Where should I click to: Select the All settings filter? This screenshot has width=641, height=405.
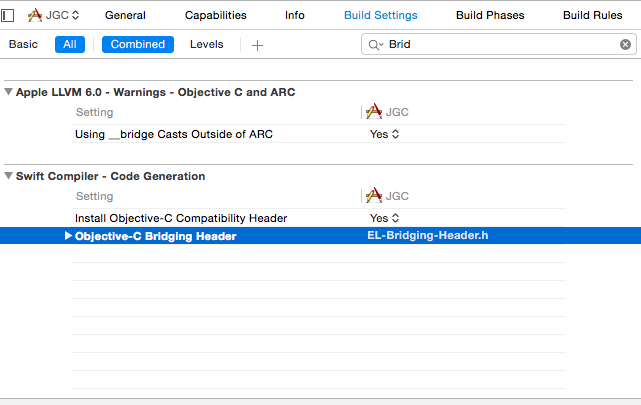click(x=70, y=44)
